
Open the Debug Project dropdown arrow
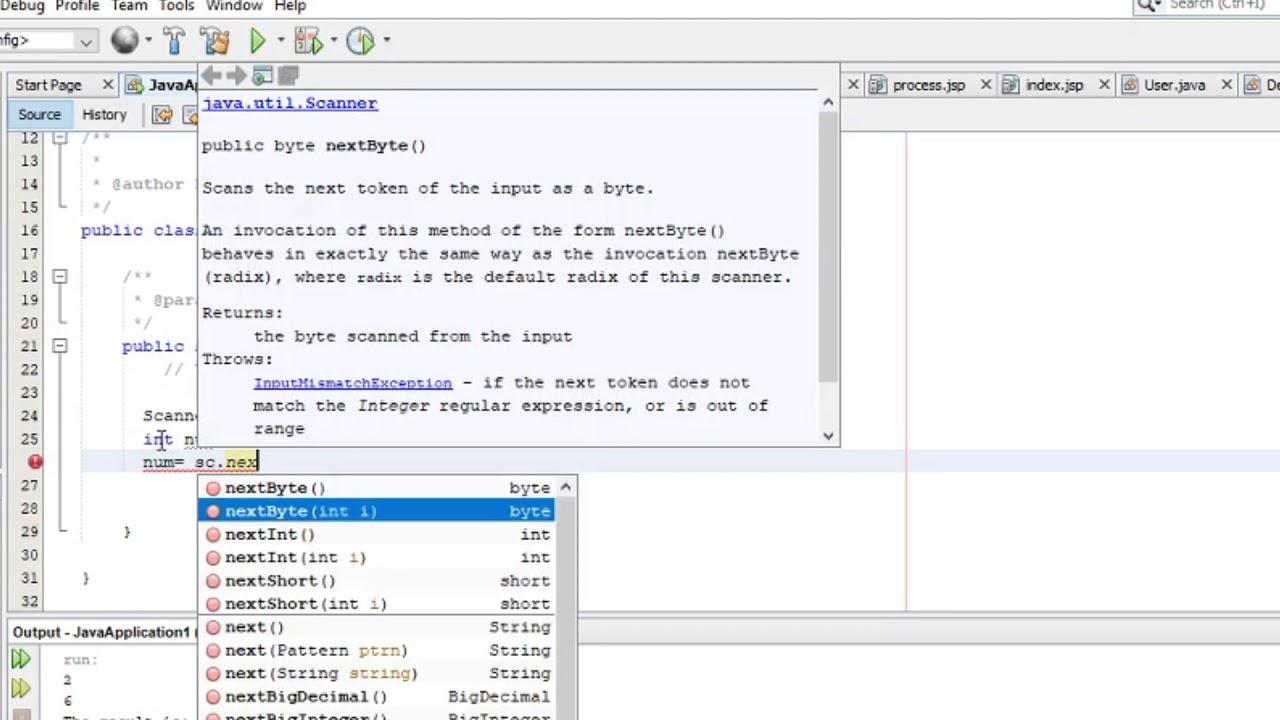click(333, 41)
